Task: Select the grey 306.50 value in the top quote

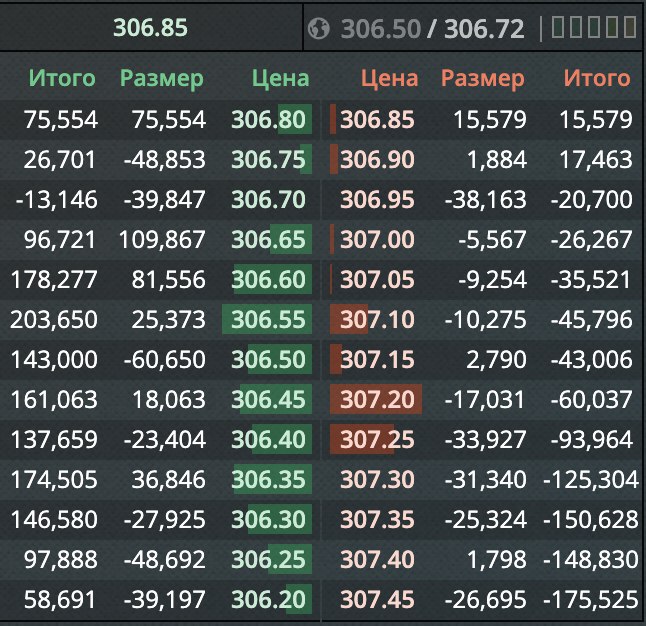Action: click(x=381, y=29)
